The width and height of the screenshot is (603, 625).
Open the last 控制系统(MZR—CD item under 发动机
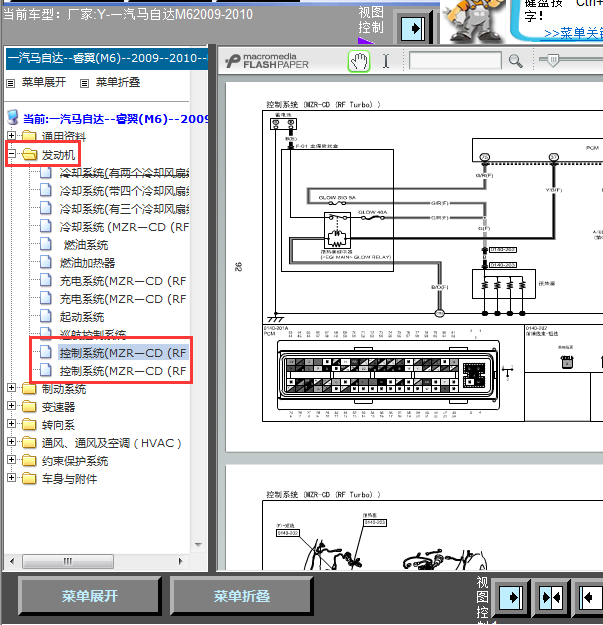pyautogui.click(x=123, y=371)
